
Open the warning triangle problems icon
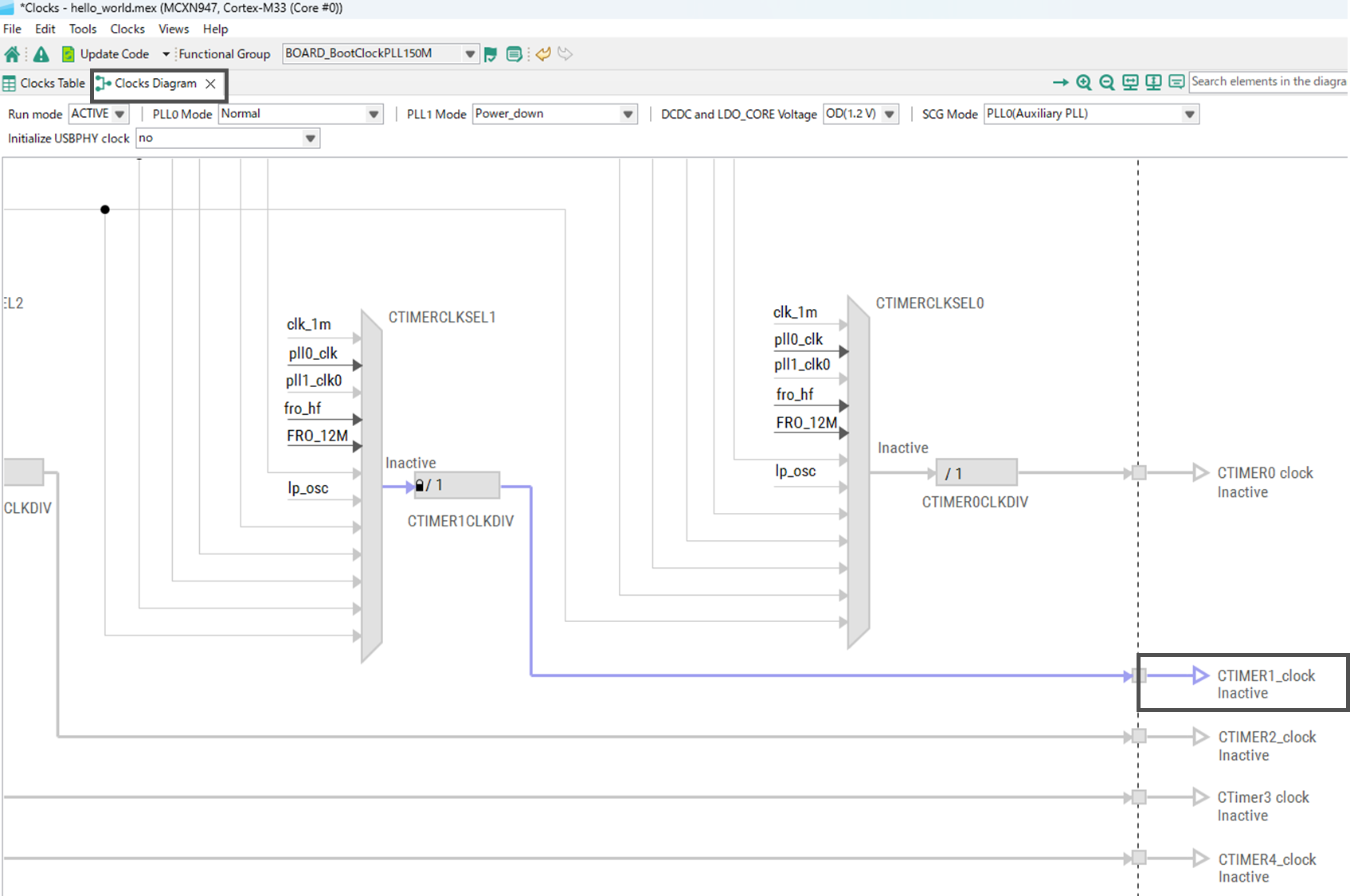pyautogui.click(x=41, y=54)
